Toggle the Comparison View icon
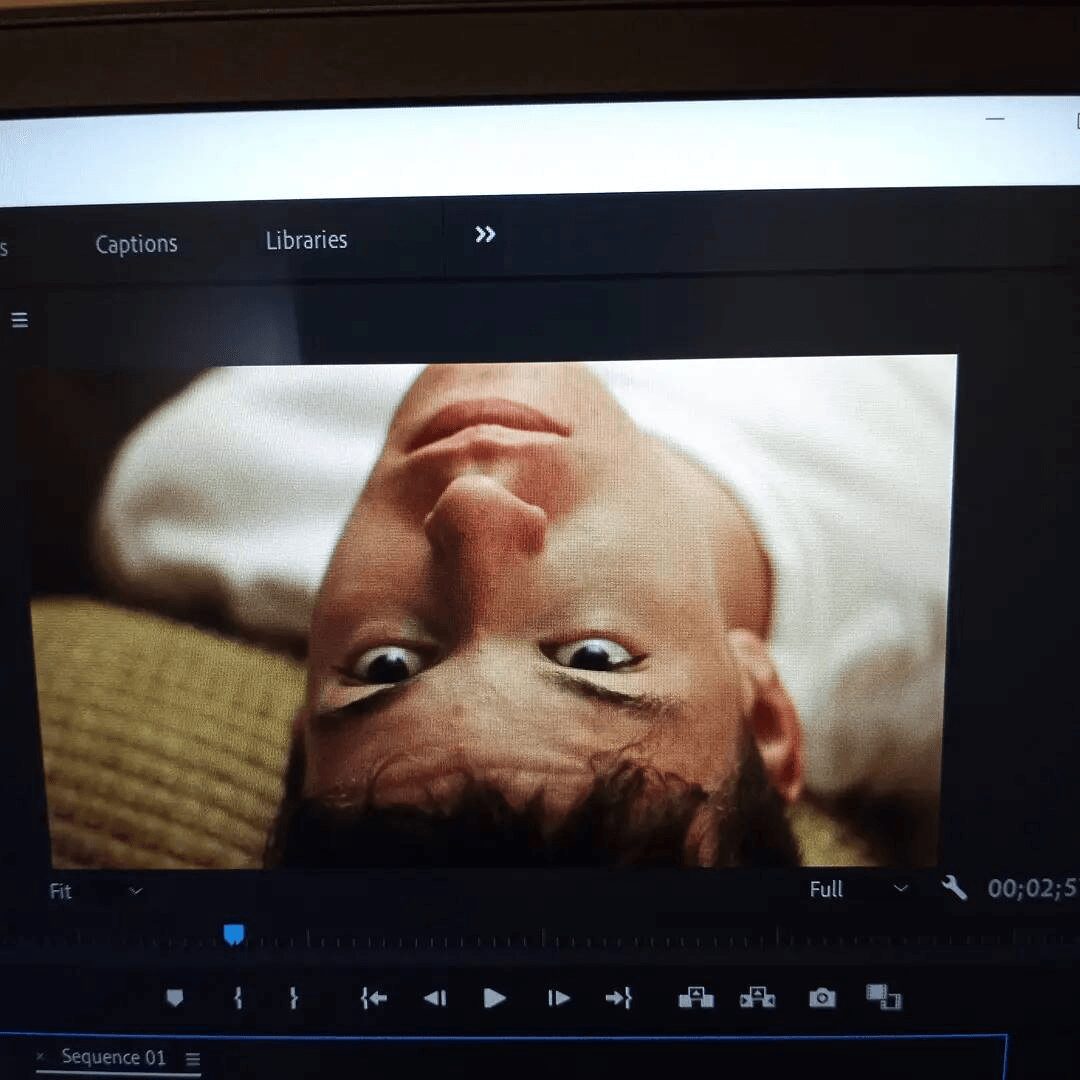1080x1080 pixels. point(883,997)
